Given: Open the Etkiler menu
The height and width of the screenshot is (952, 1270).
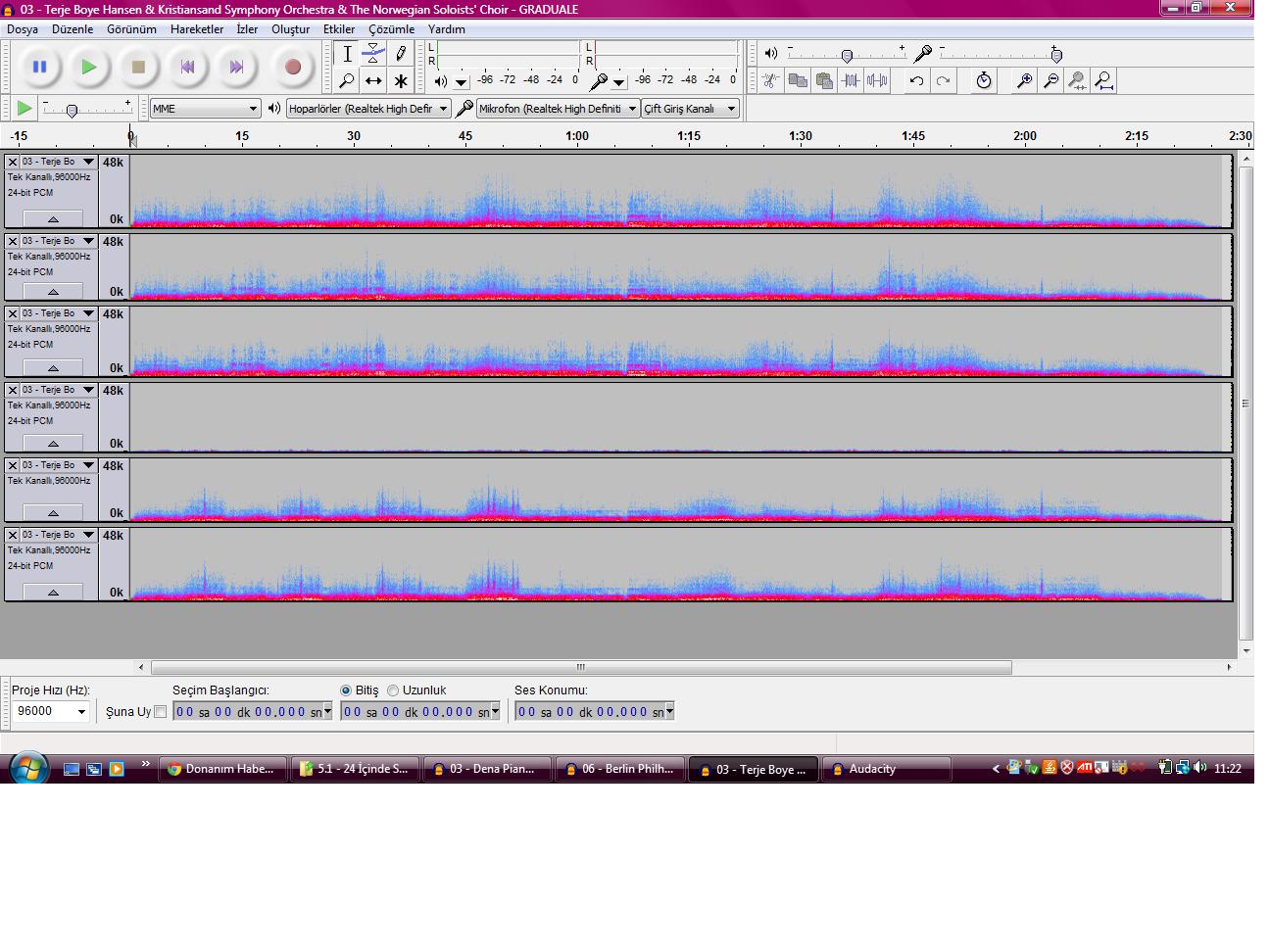Looking at the screenshot, I should click(339, 29).
